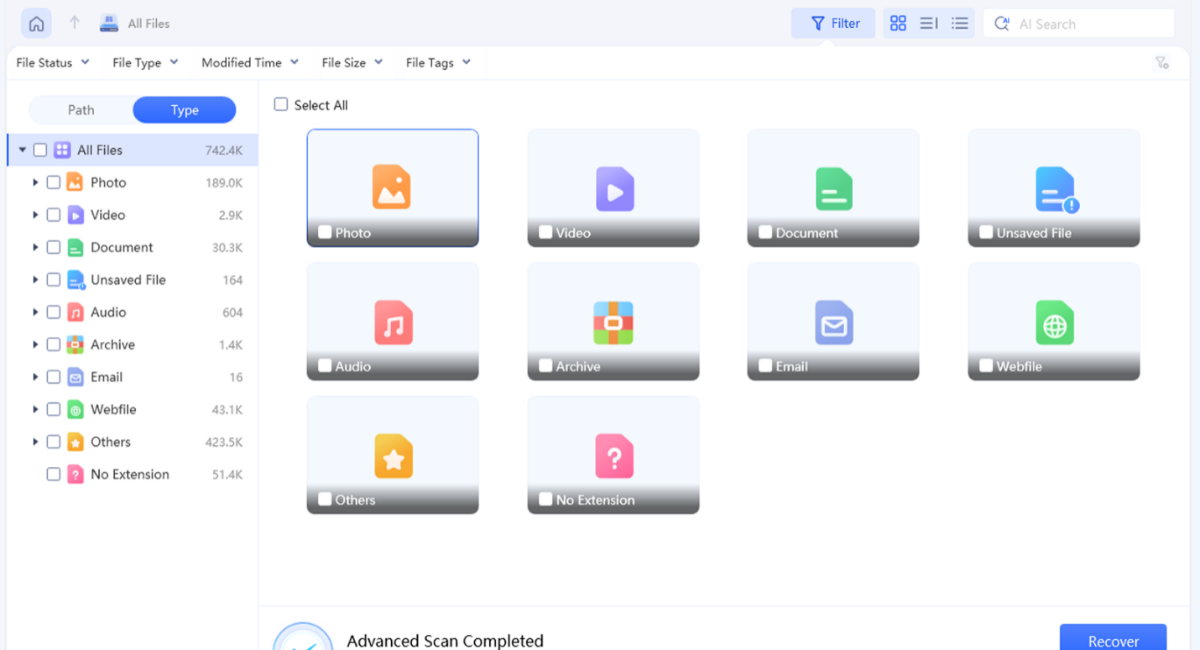Open the File Type dropdown filter
This screenshot has width=1200, height=650.
145,63
